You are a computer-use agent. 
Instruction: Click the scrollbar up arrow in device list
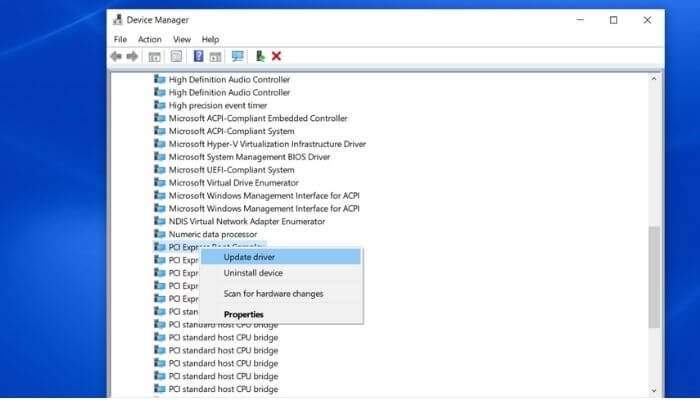point(654,79)
